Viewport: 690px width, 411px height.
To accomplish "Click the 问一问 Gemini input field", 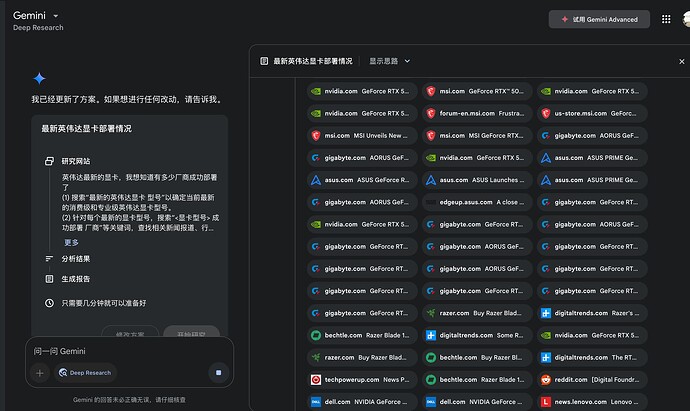I will [x=129, y=351].
